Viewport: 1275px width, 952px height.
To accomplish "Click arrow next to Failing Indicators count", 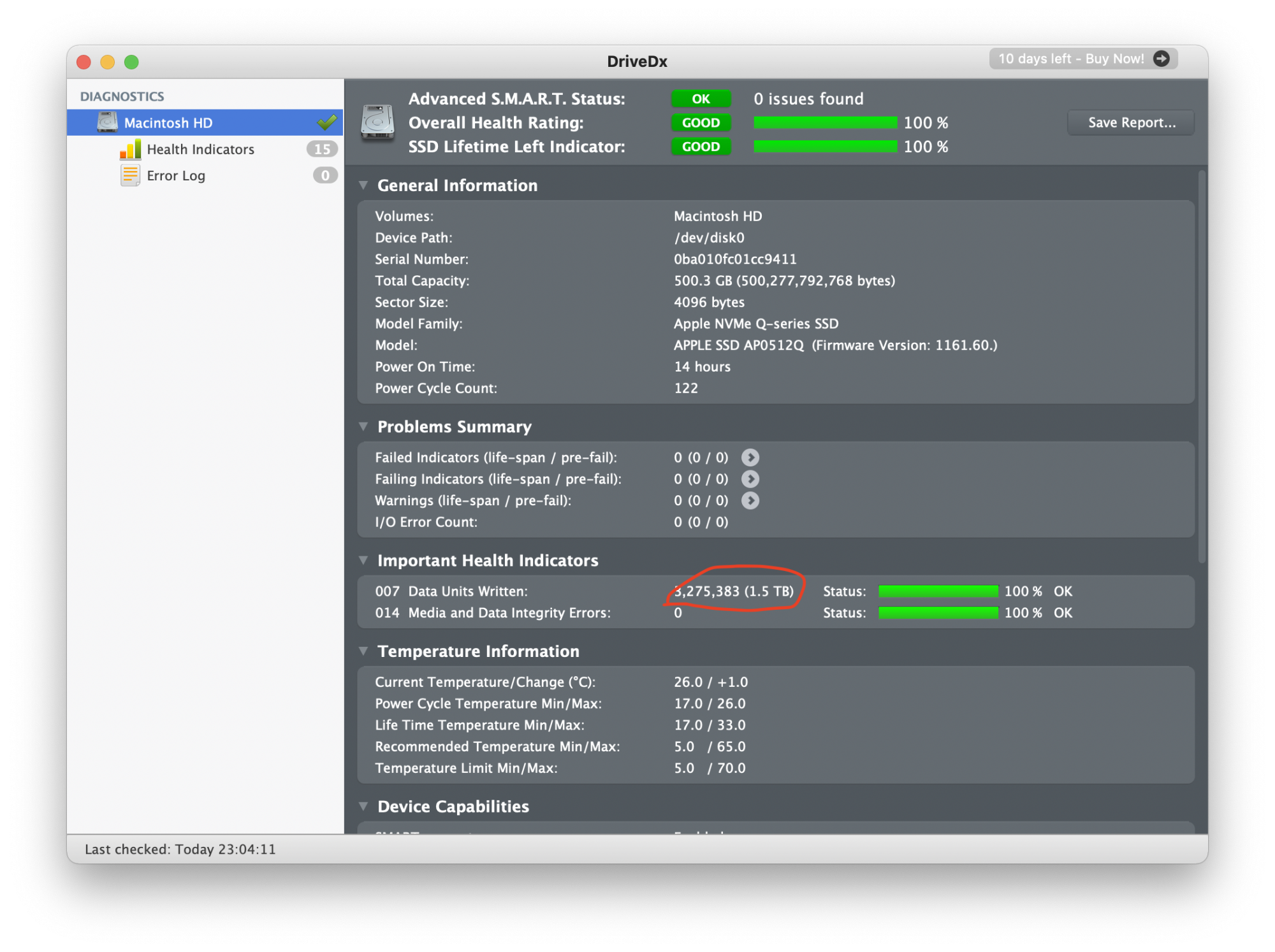I will (750, 479).
